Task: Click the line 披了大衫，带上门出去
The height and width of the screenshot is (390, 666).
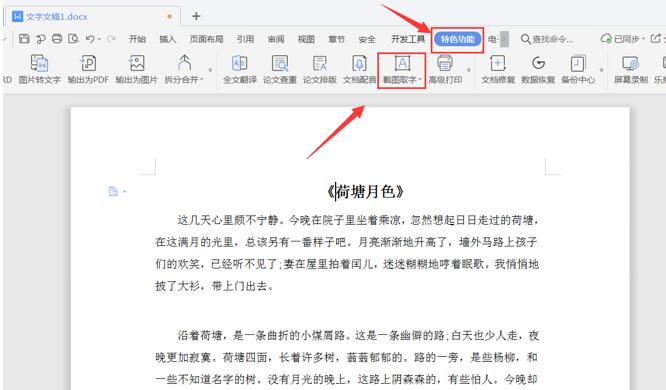Action: 214,286
